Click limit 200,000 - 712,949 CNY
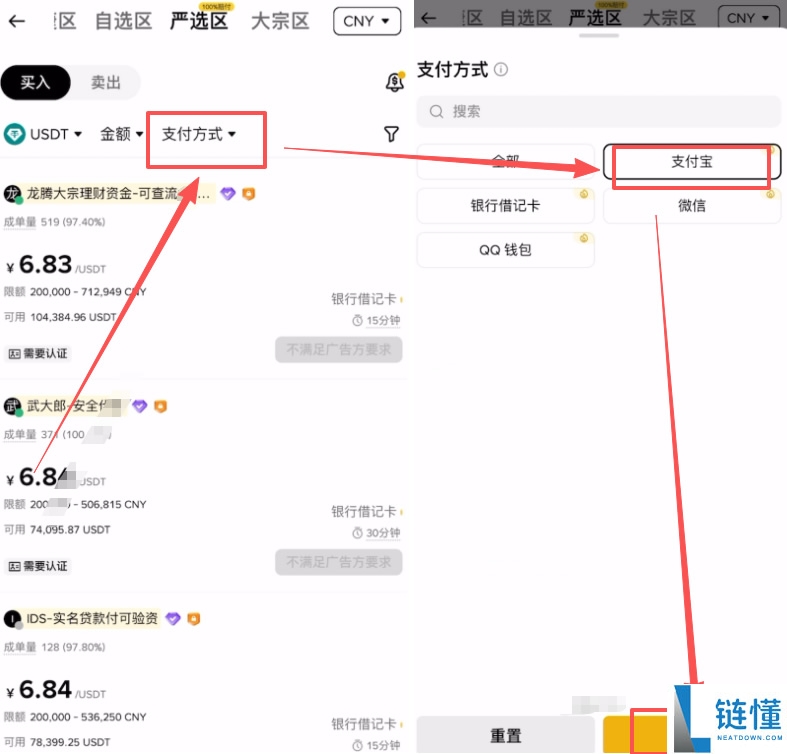 click(x=75, y=292)
